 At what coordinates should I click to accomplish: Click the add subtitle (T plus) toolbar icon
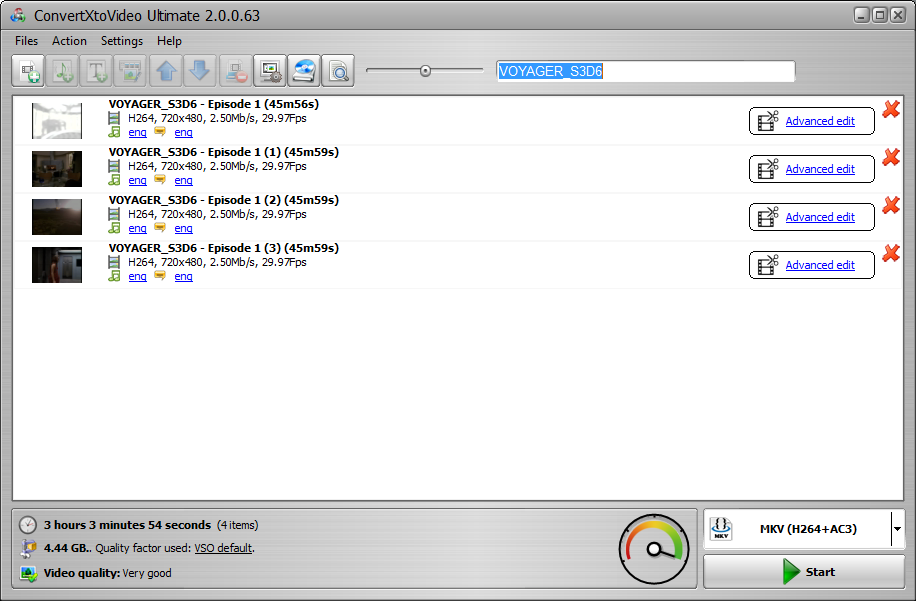(96, 71)
